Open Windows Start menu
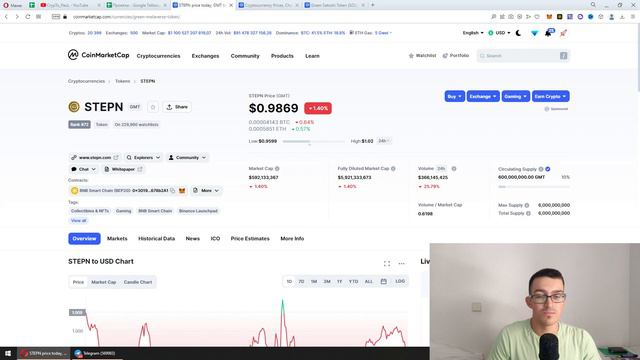 tap(8, 353)
